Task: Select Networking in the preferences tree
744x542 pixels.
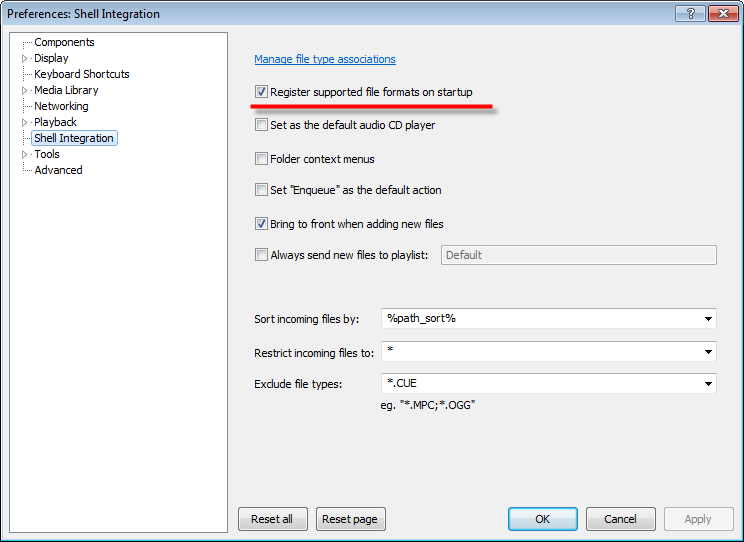Action: tap(61, 106)
